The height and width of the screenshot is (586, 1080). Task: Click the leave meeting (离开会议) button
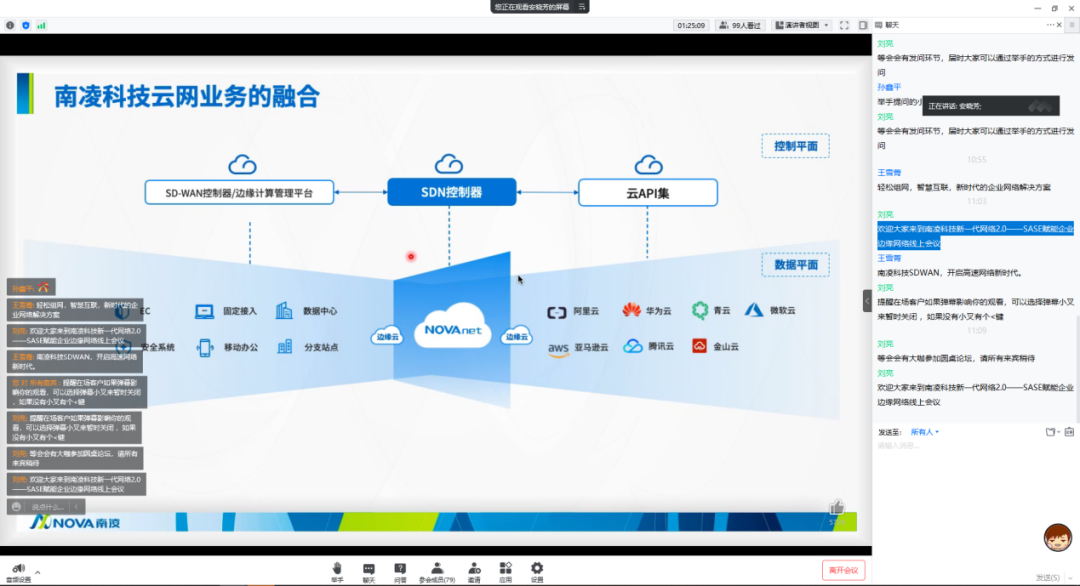click(x=843, y=570)
